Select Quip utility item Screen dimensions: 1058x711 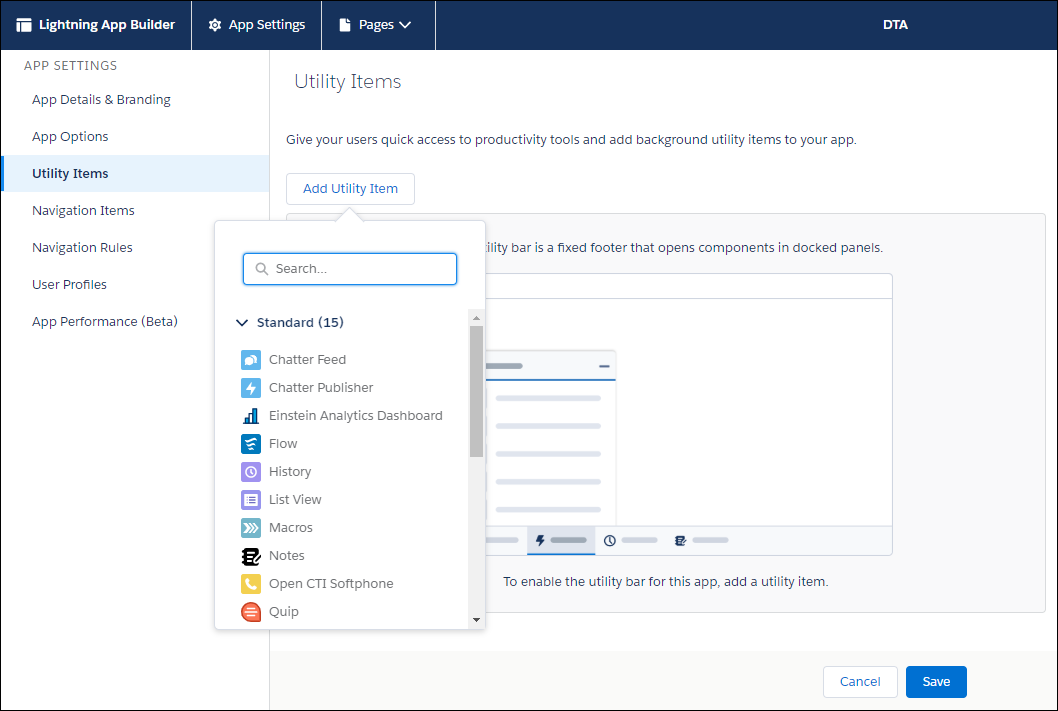click(283, 612)
